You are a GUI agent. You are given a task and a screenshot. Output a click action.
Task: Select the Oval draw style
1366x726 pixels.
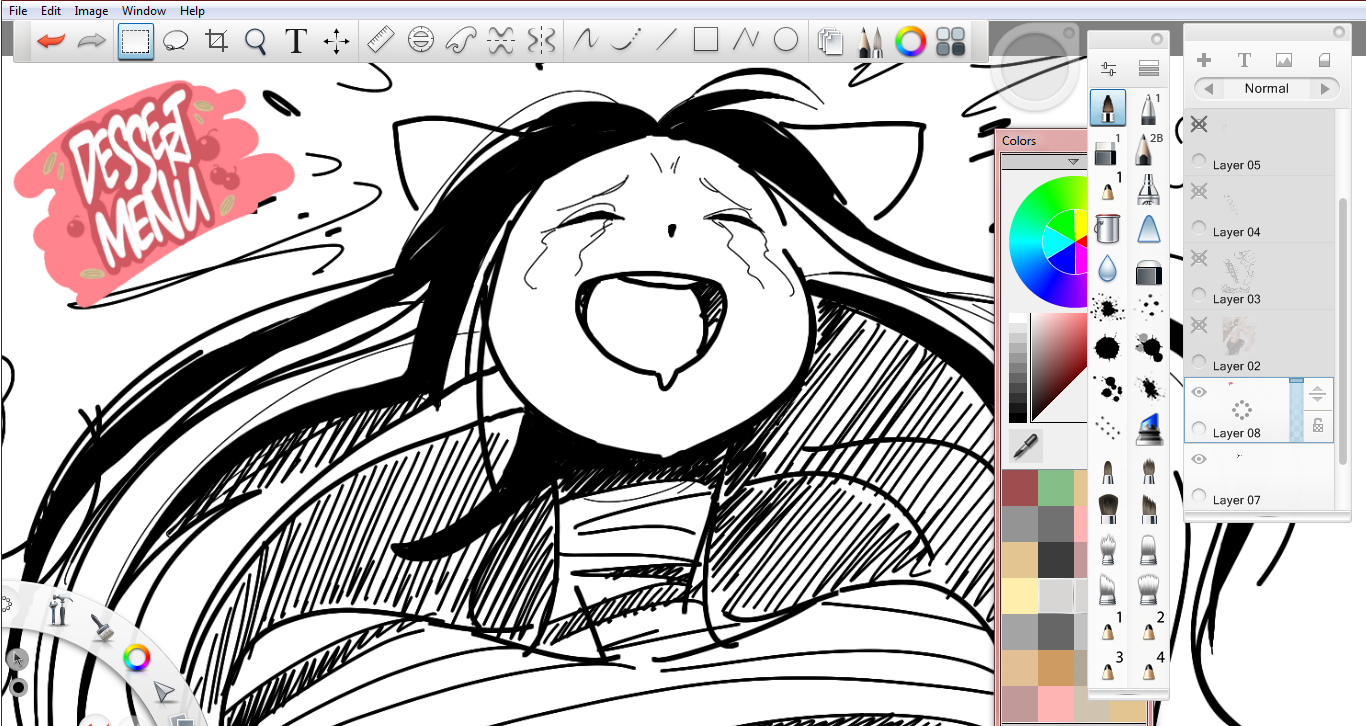(x=787, y=40)
